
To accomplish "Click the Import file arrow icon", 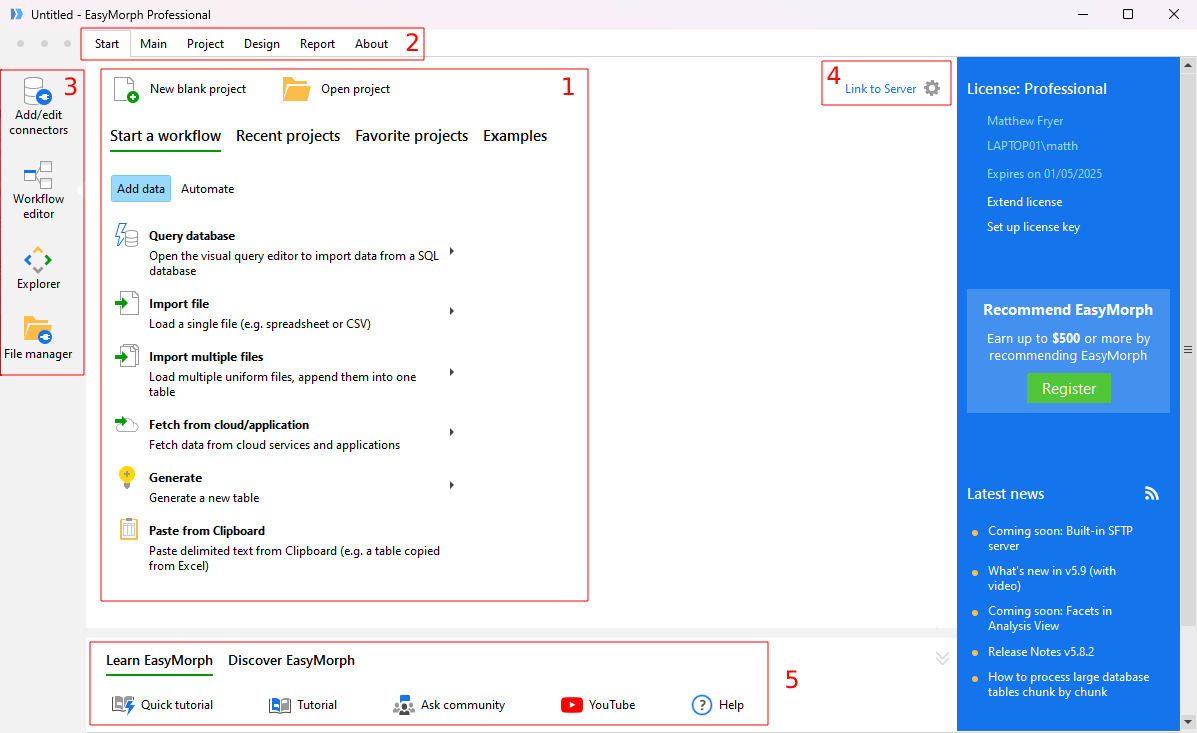I will tap(126, 303).
